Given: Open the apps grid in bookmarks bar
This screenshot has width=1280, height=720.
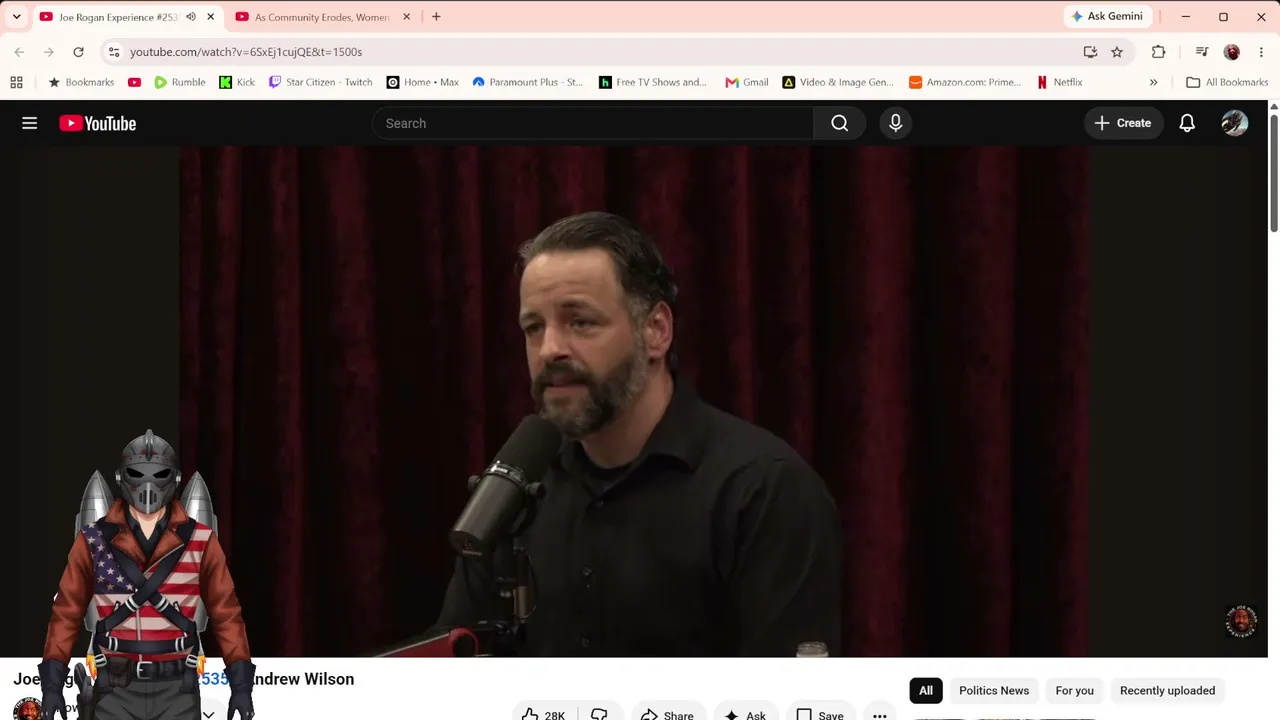Looking at the screenshot, I should [16, 82].
